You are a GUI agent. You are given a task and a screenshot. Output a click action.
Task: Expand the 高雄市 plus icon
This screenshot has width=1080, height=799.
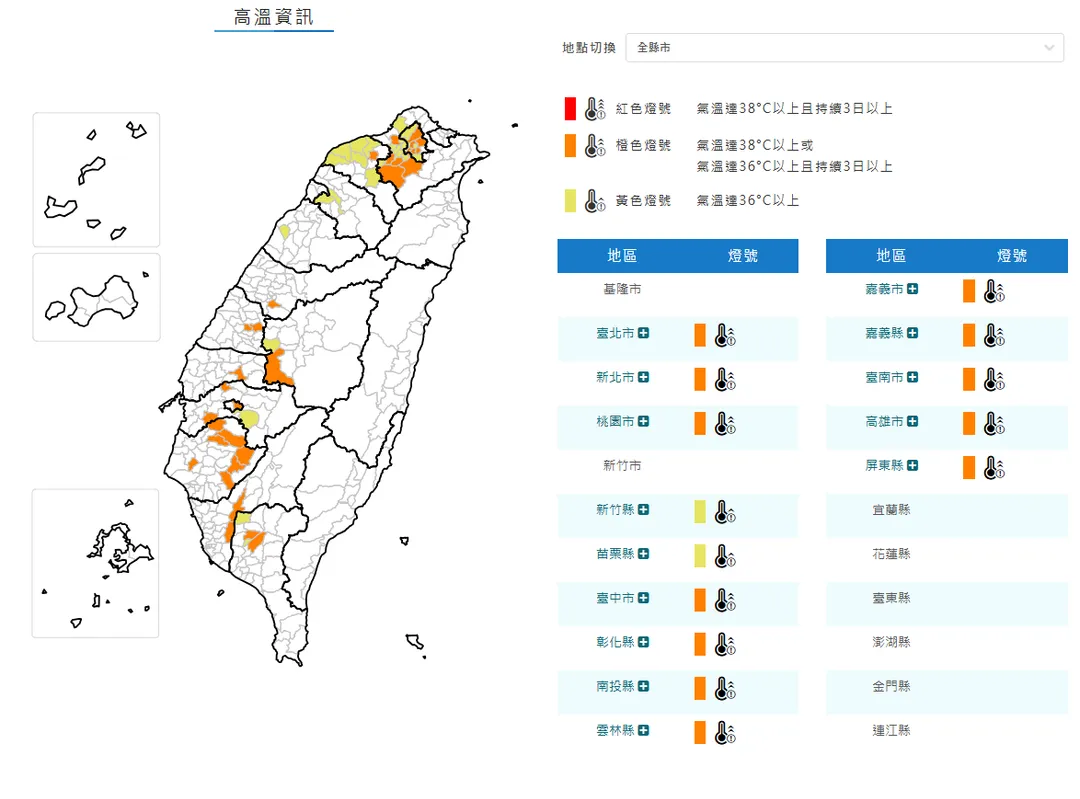(913, 422)
